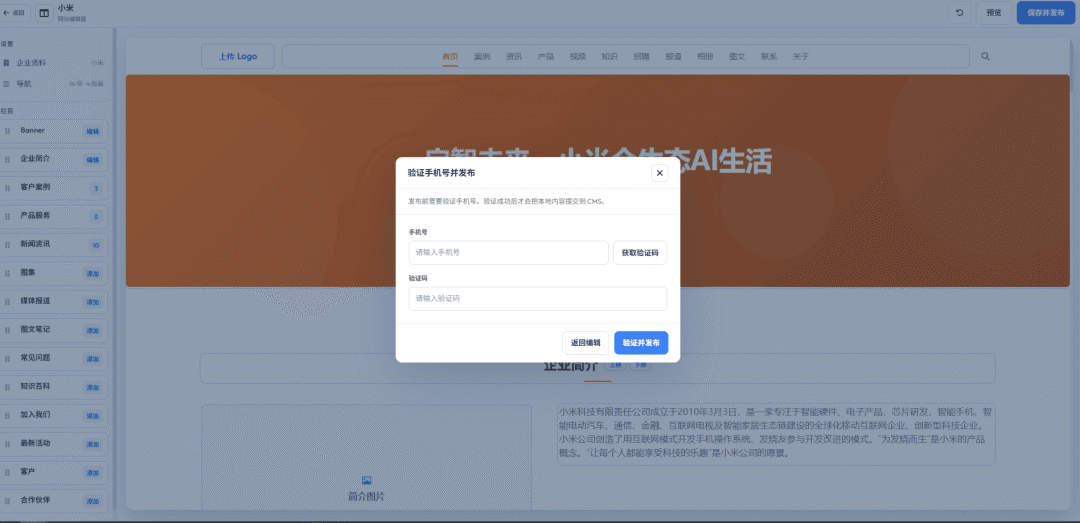Click 添加 on the 客户 row
1080x523 pixels.
(92, 473)
